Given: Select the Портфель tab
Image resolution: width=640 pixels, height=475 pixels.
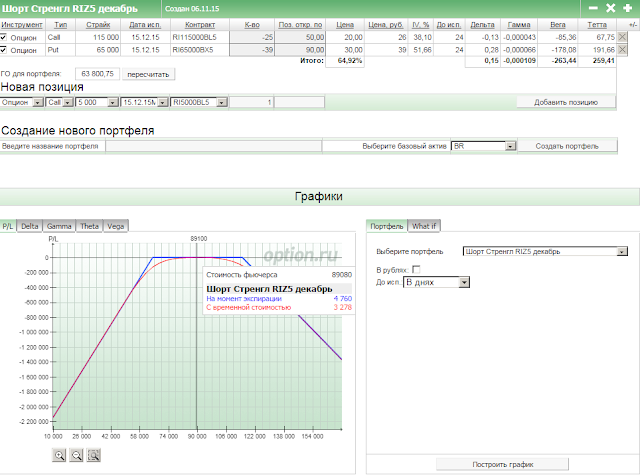Looking at the screenshot, I should (387, 226).
